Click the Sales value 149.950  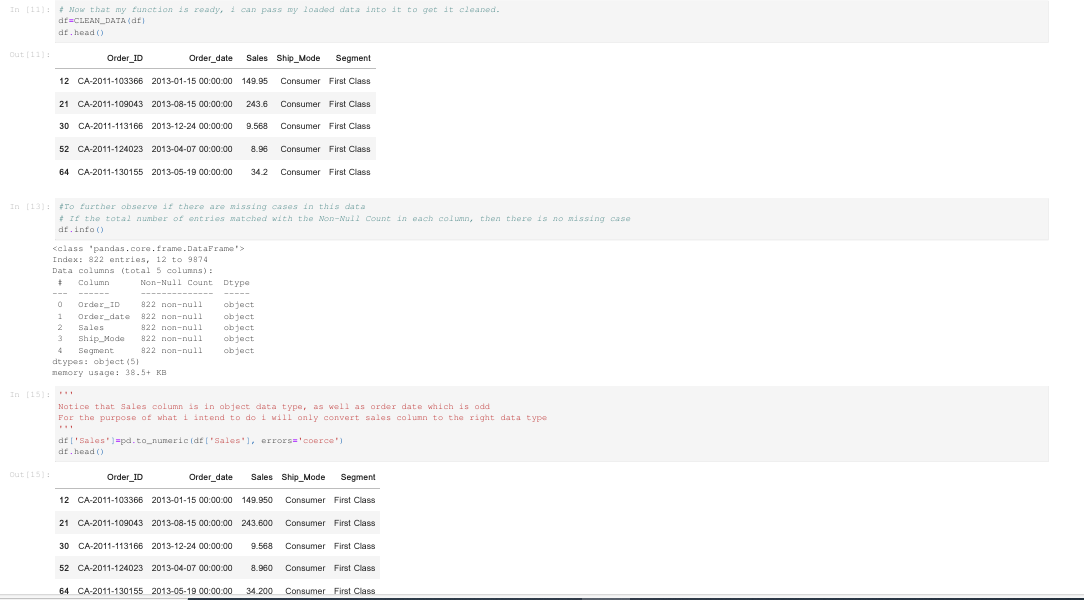coord(257,500)
